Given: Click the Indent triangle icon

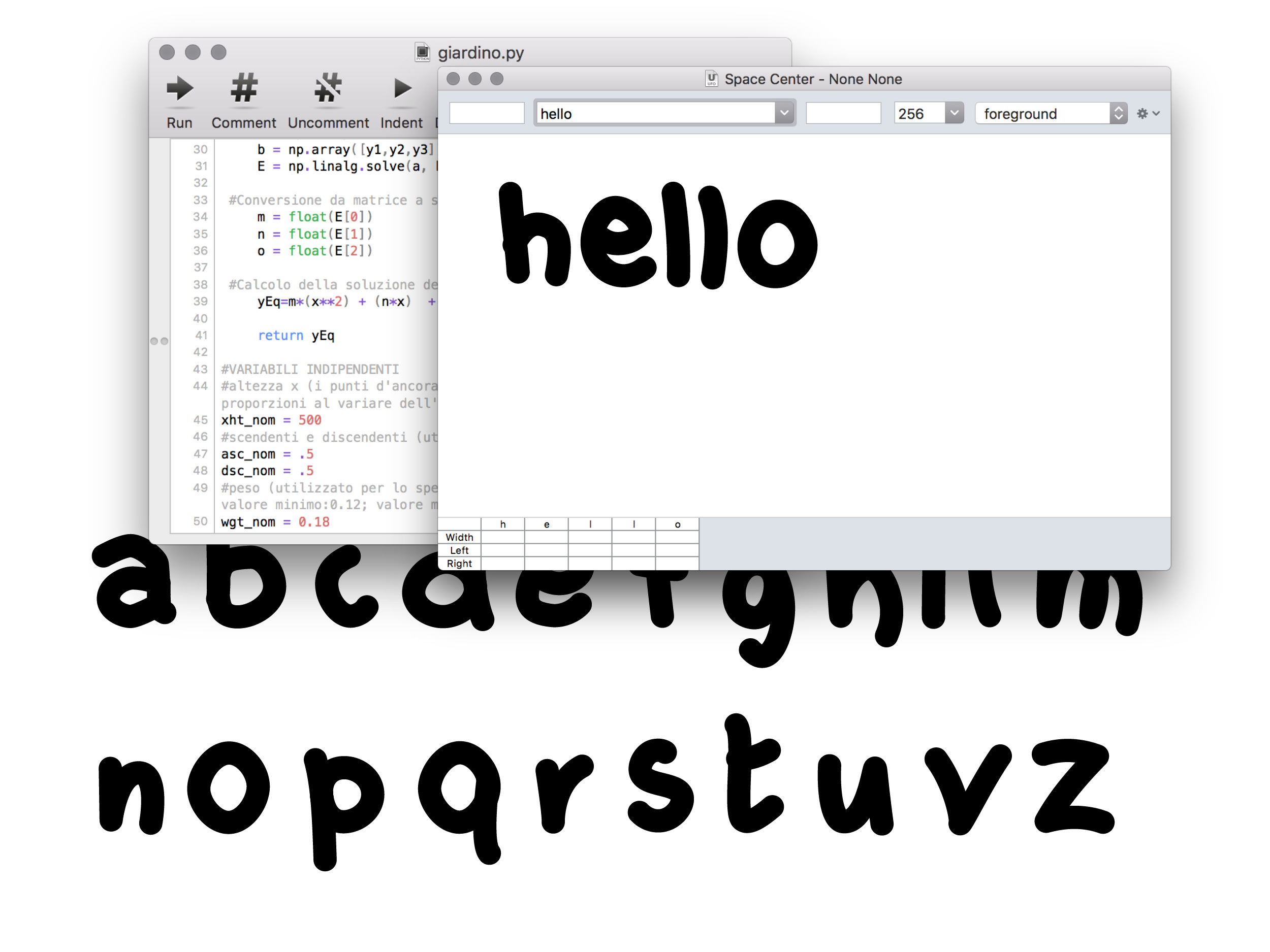Looking at the screenshot, I should pyautogui.click(x=403, y=88).
